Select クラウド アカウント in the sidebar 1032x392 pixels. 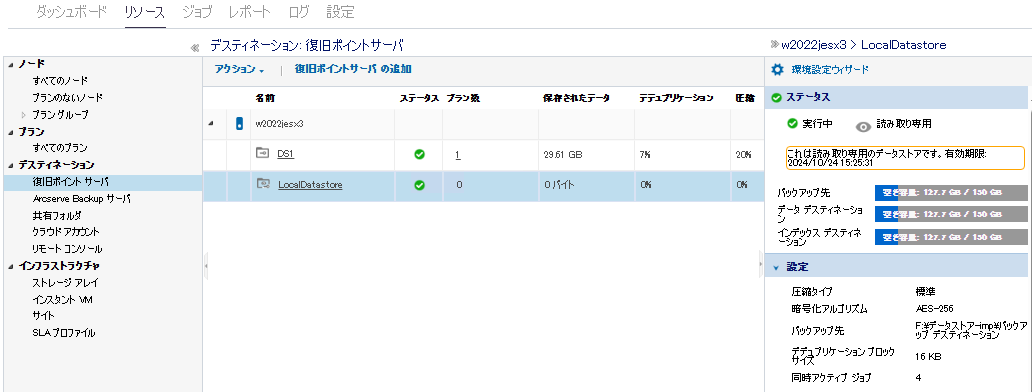click(x=66, y=232)
